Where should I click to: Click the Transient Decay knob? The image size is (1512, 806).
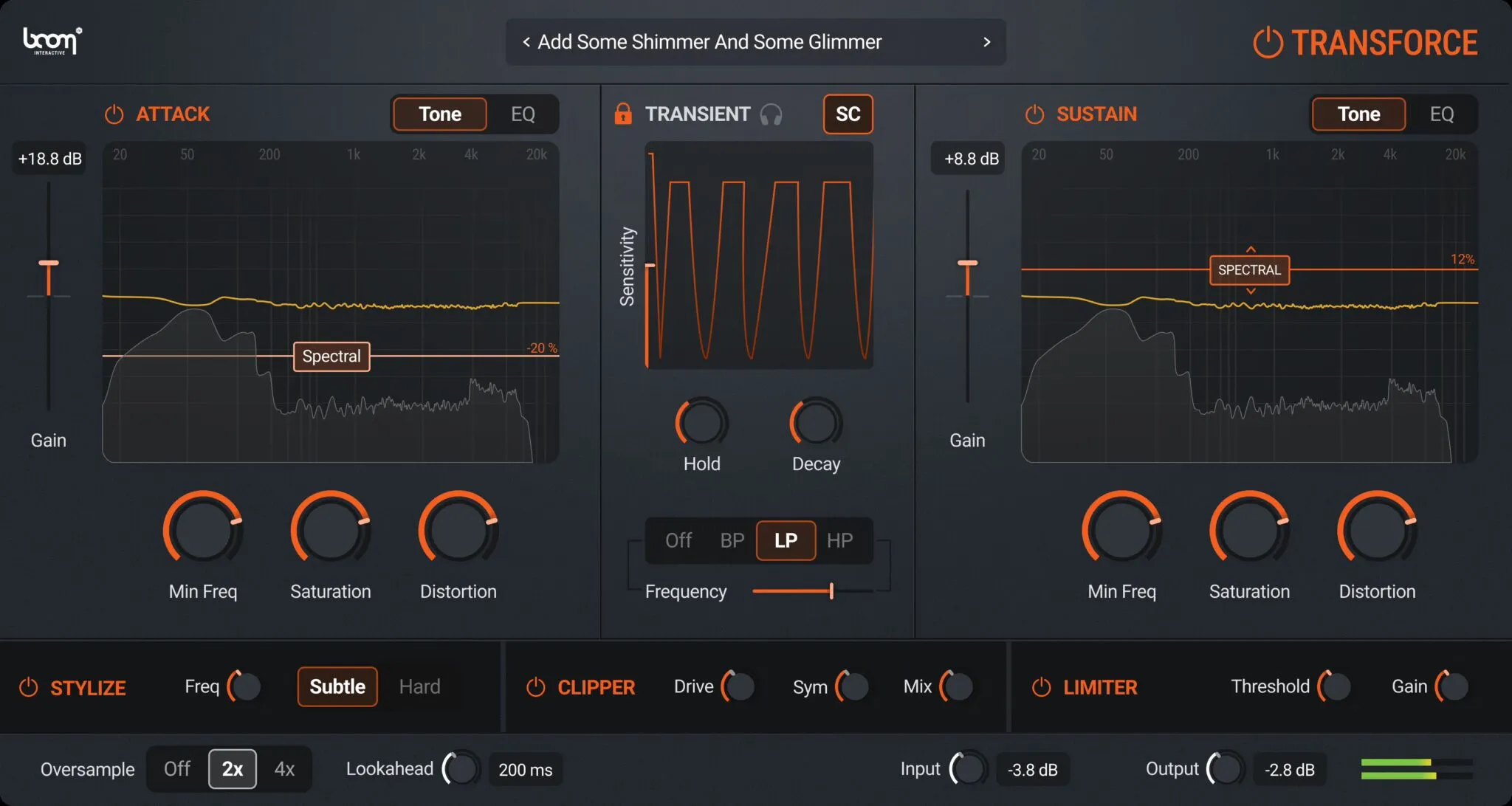tap(816, 423)
